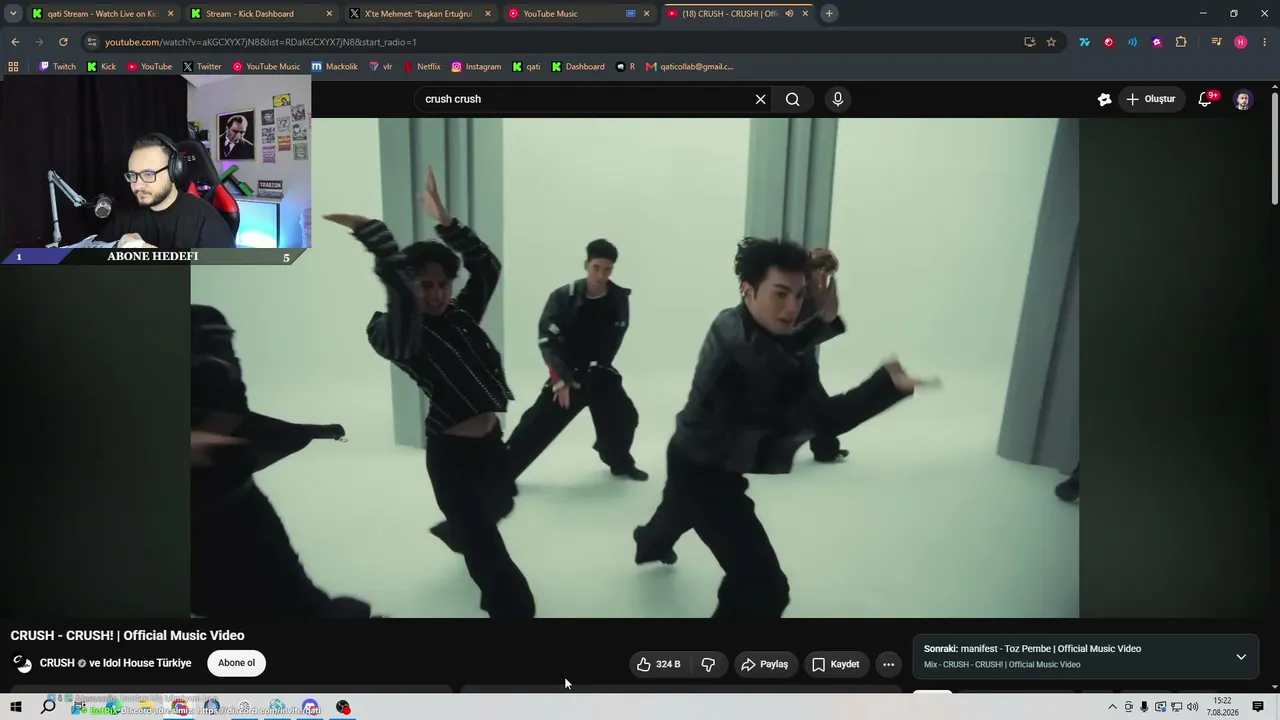Open the Netflix bookmark
Screen dimensions: 1280x720
422,67
